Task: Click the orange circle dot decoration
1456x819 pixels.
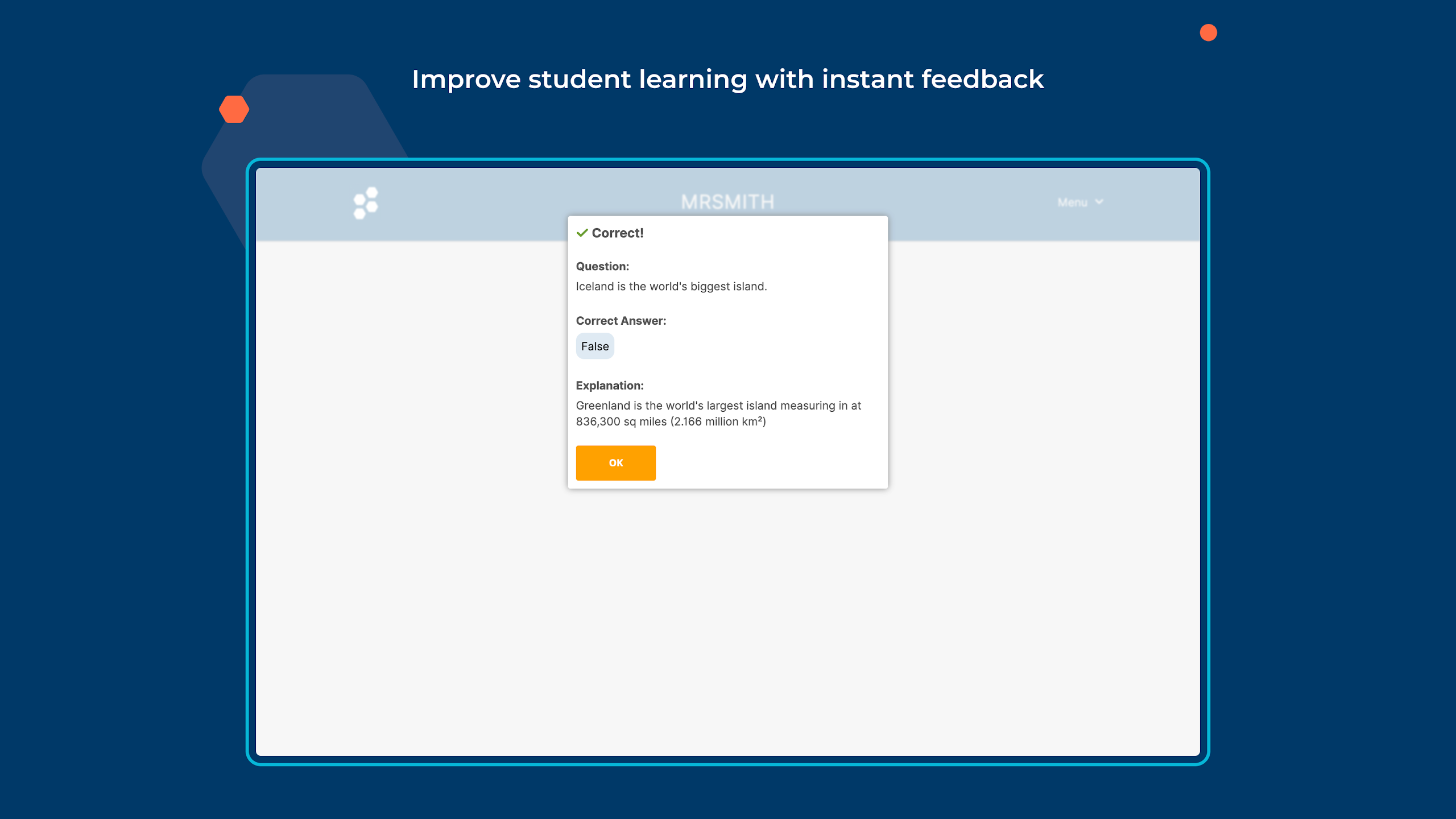Action: pyautogui.click(x=1209, y=32)
